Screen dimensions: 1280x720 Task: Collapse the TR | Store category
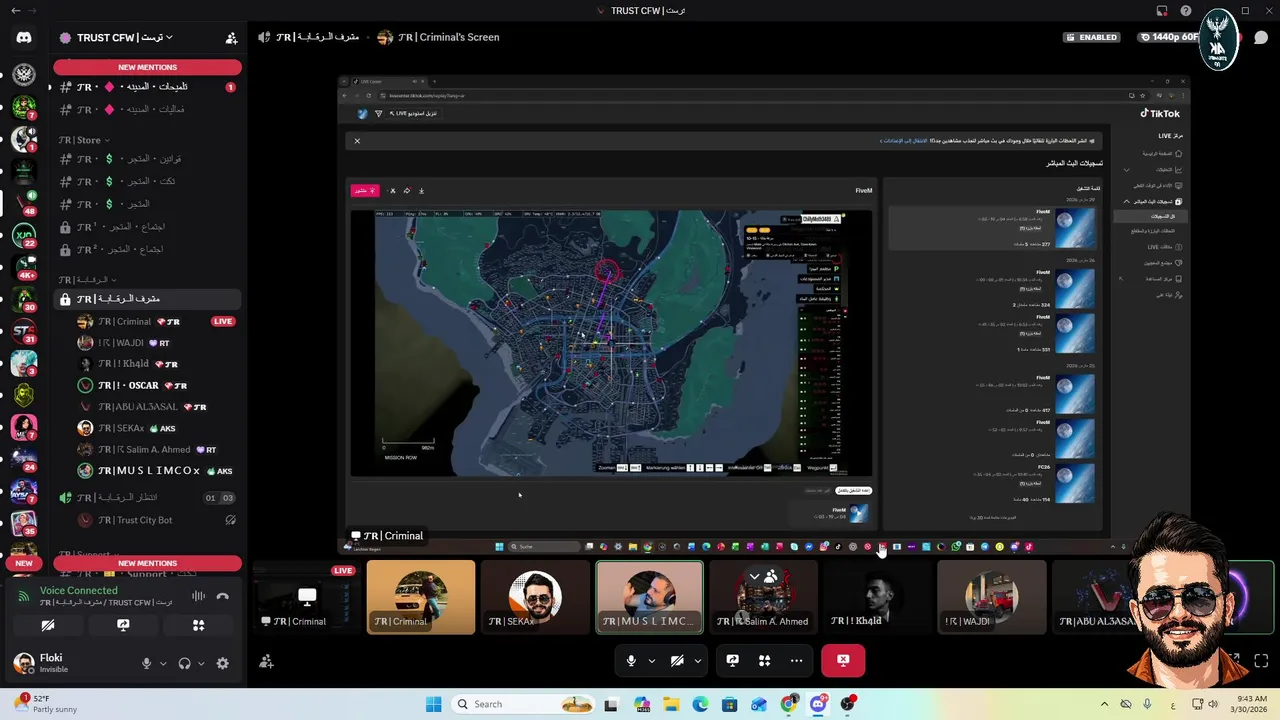pyautogui.click(x=83, y=140)
